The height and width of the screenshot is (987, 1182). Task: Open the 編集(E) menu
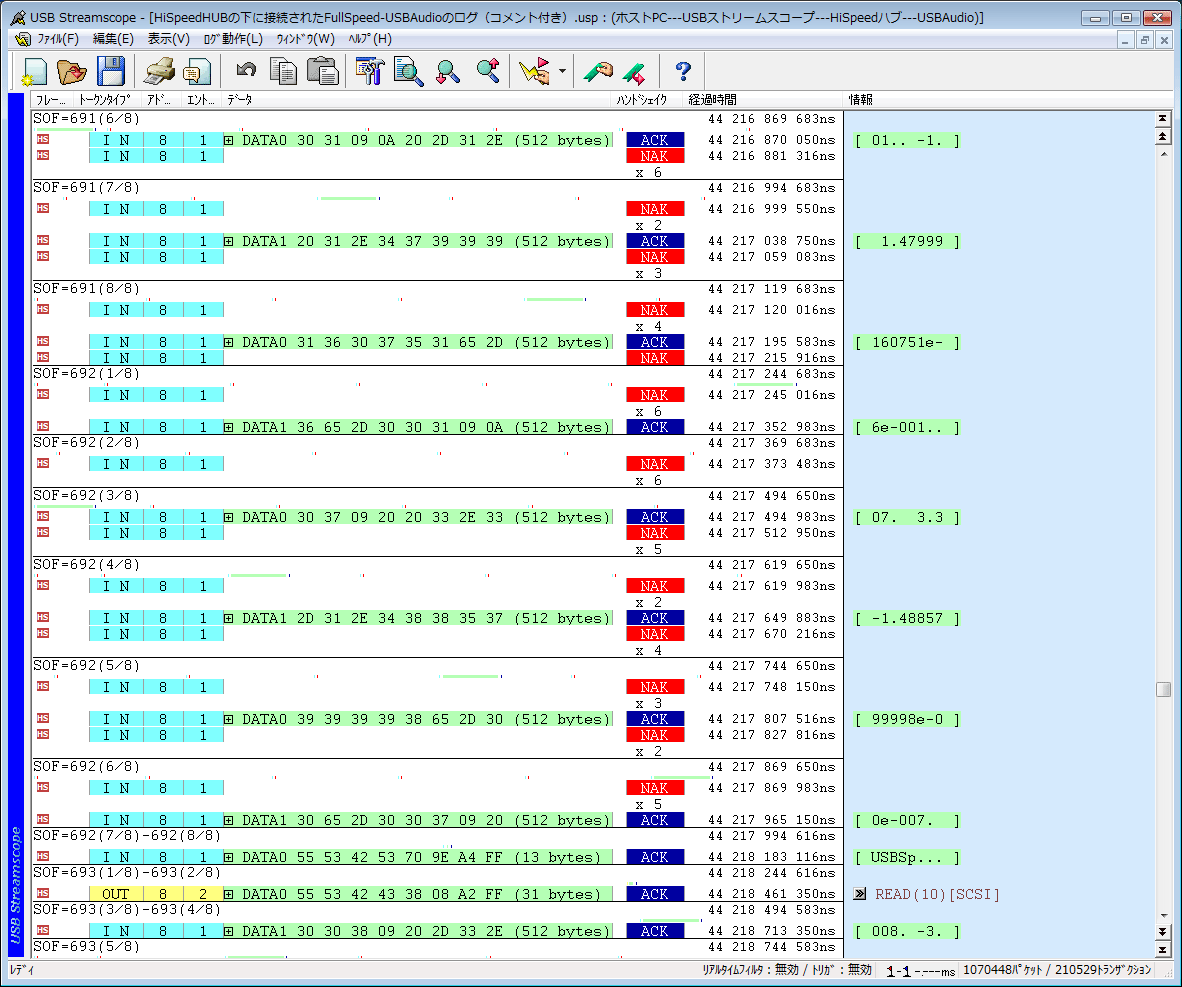[113, 39]
